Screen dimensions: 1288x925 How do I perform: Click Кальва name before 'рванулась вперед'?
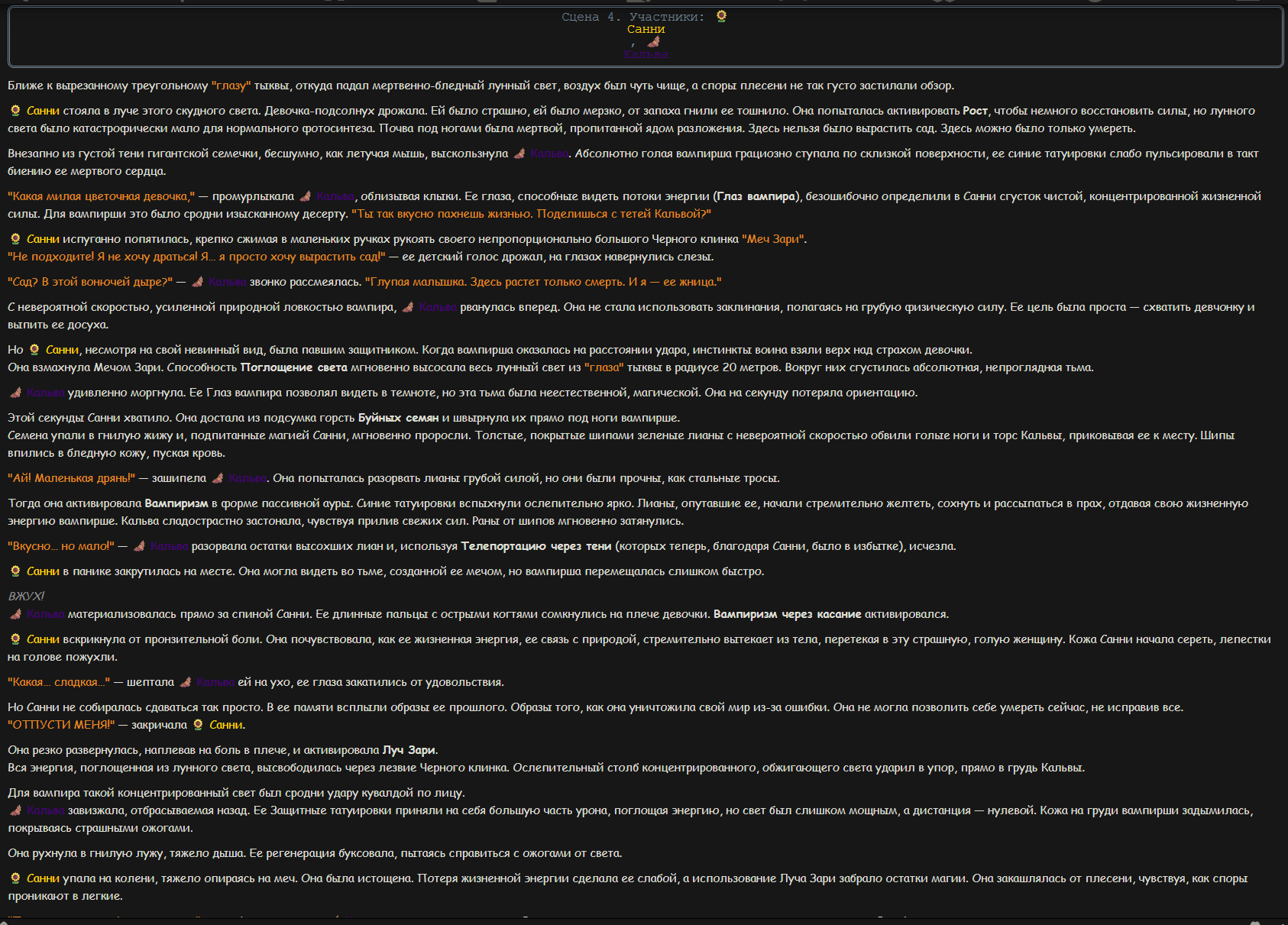click(x=438, y=307)
